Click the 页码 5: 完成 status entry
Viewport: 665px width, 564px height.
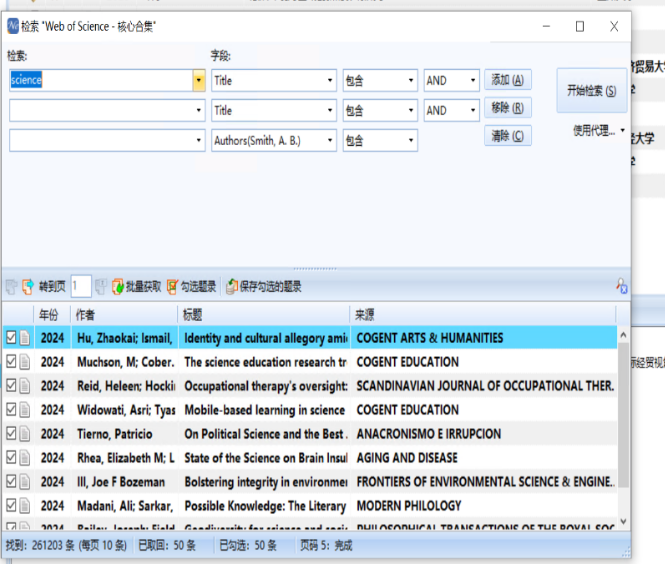[x=326, y=545]
